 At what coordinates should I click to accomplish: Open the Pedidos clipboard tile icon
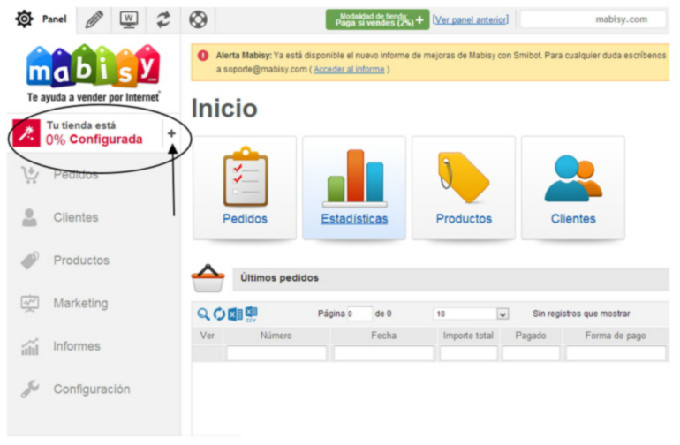tap(245, 177)
